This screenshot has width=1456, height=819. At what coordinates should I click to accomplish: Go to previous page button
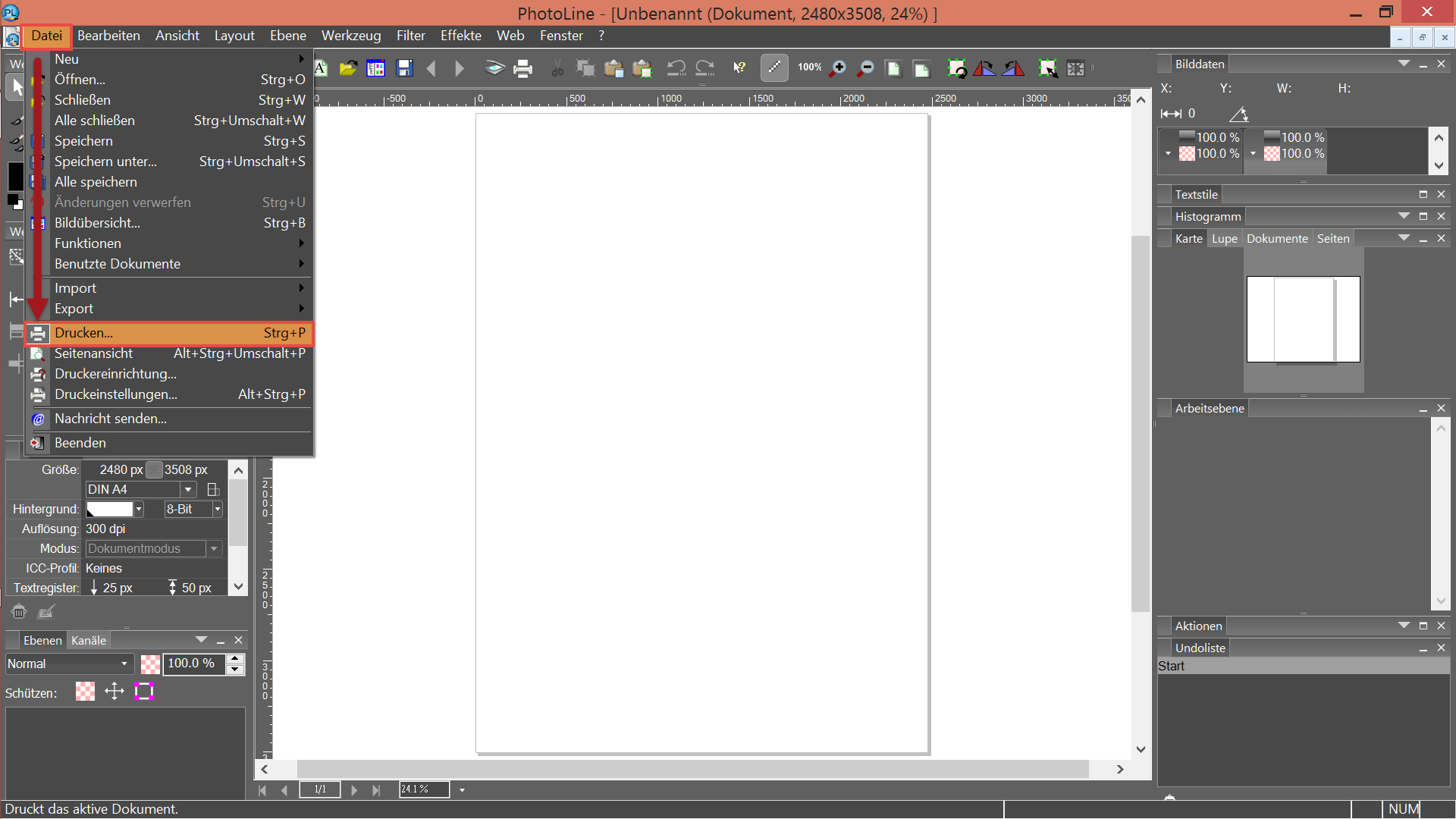coord(285,790)
